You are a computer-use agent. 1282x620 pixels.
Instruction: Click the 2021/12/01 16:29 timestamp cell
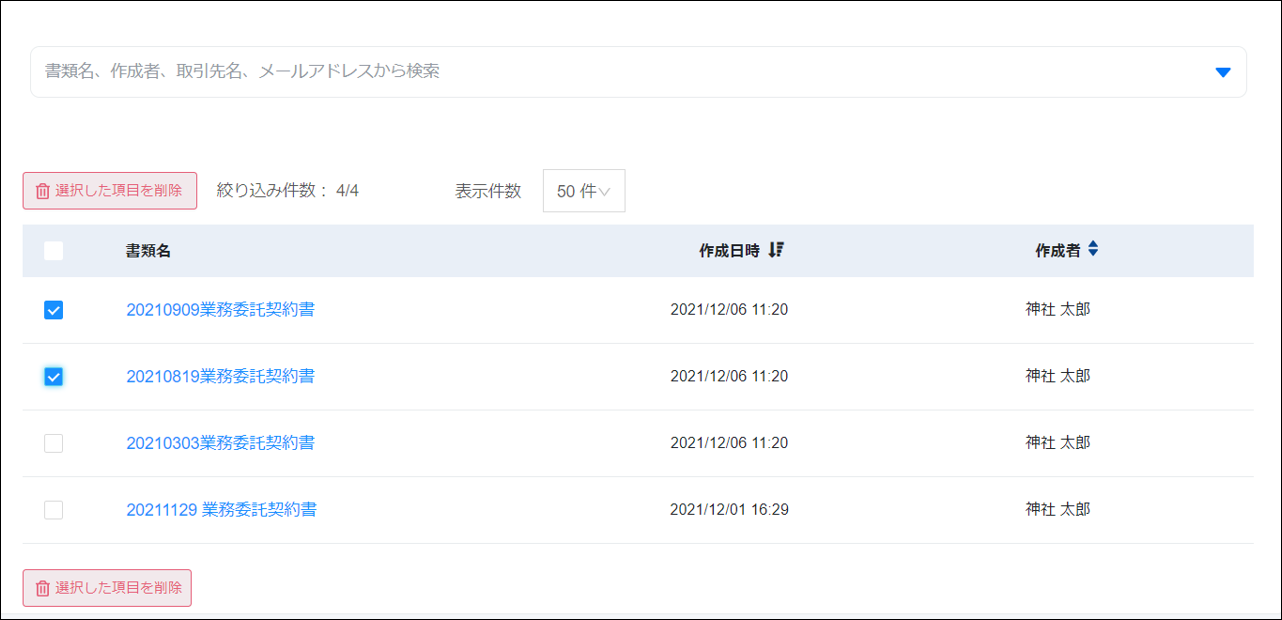tap(729, 510)
